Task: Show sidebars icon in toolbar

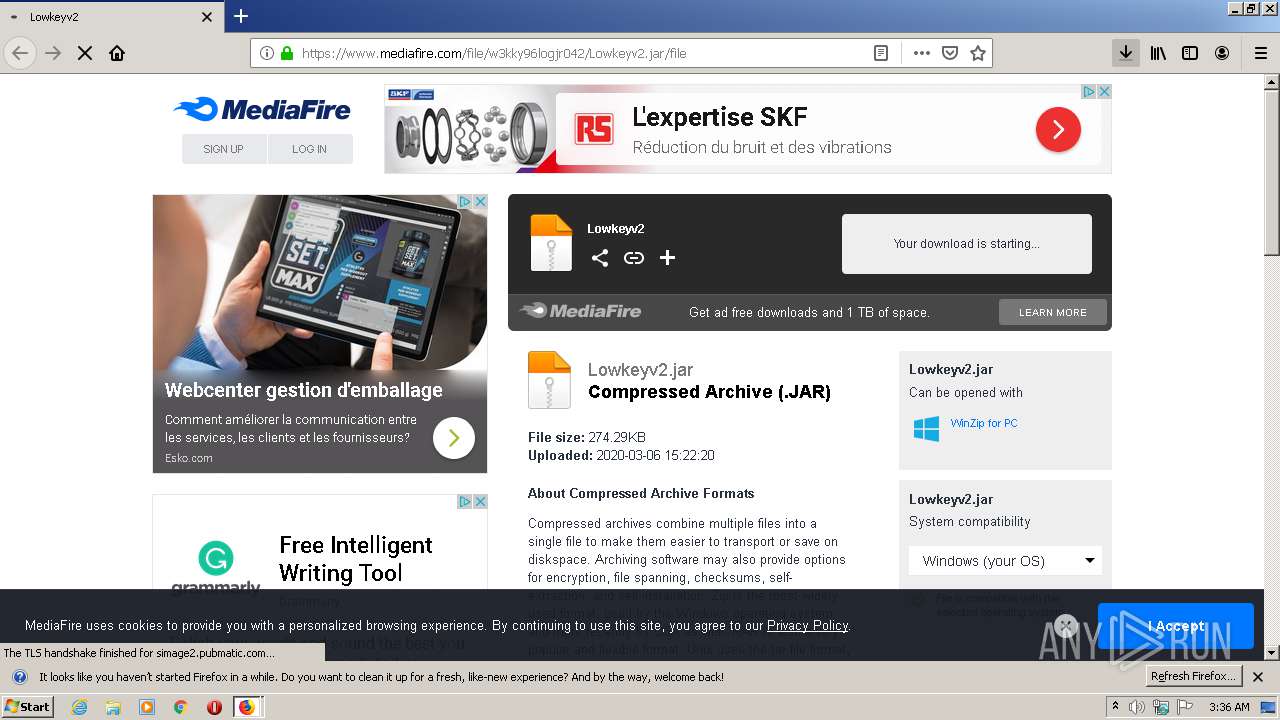Action: [1190, 53]
